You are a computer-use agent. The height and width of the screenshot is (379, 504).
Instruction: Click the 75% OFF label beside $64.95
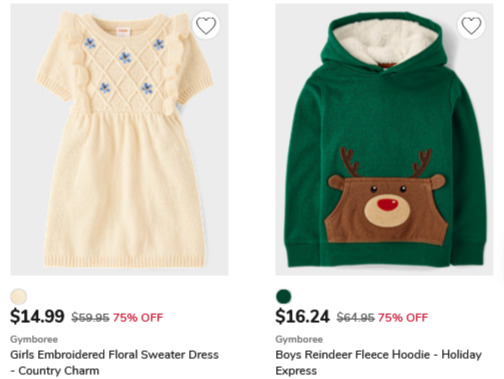pos(403,317)
